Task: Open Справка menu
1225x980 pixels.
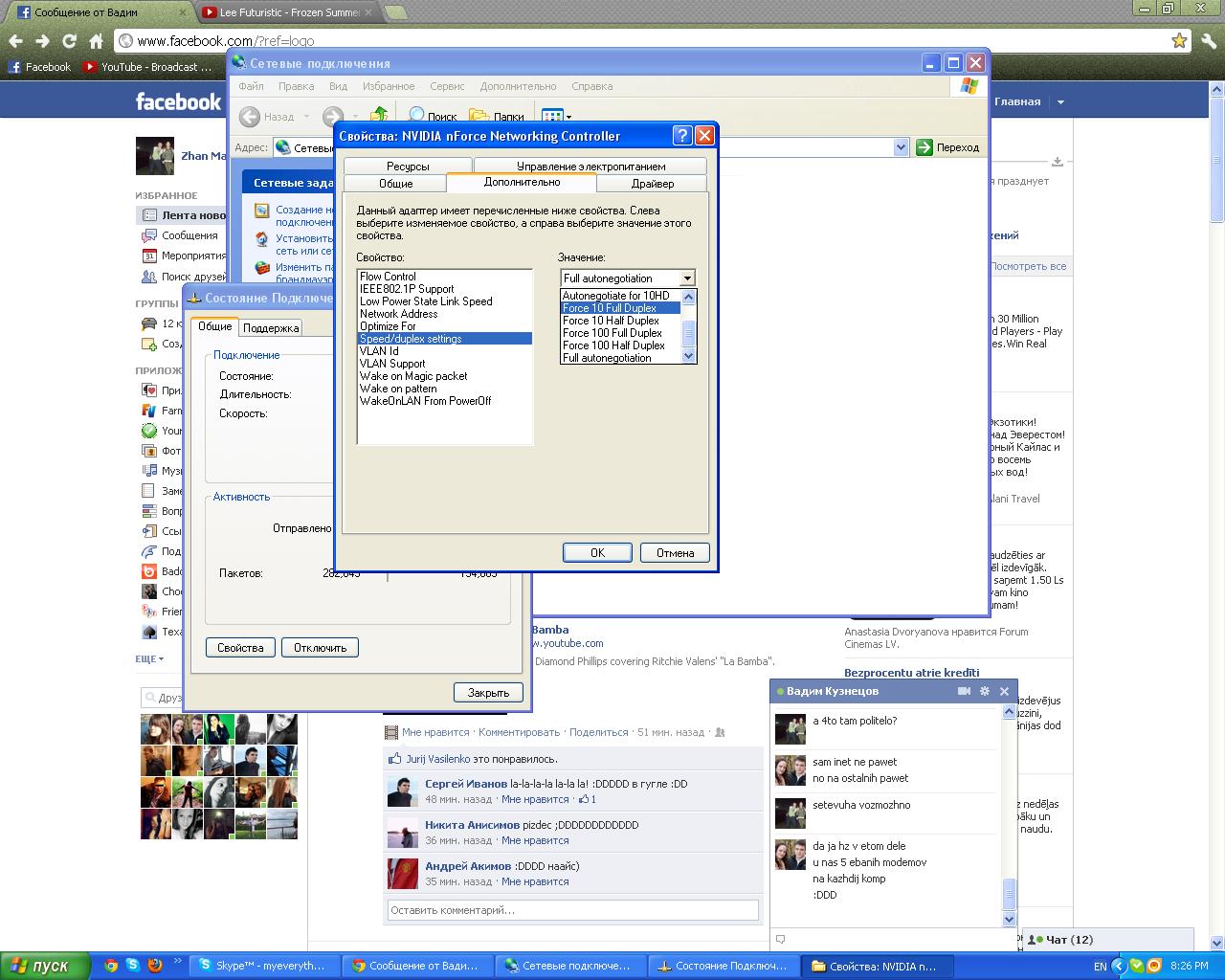Action: [591, 86]
